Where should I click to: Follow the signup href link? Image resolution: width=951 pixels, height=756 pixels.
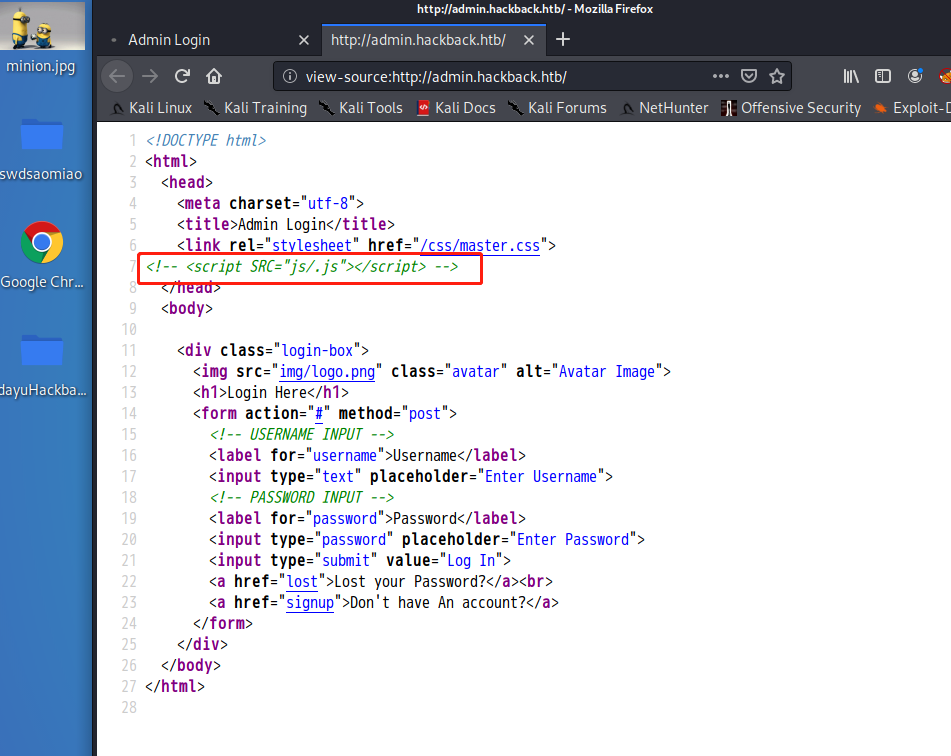(x=310, y=603)
